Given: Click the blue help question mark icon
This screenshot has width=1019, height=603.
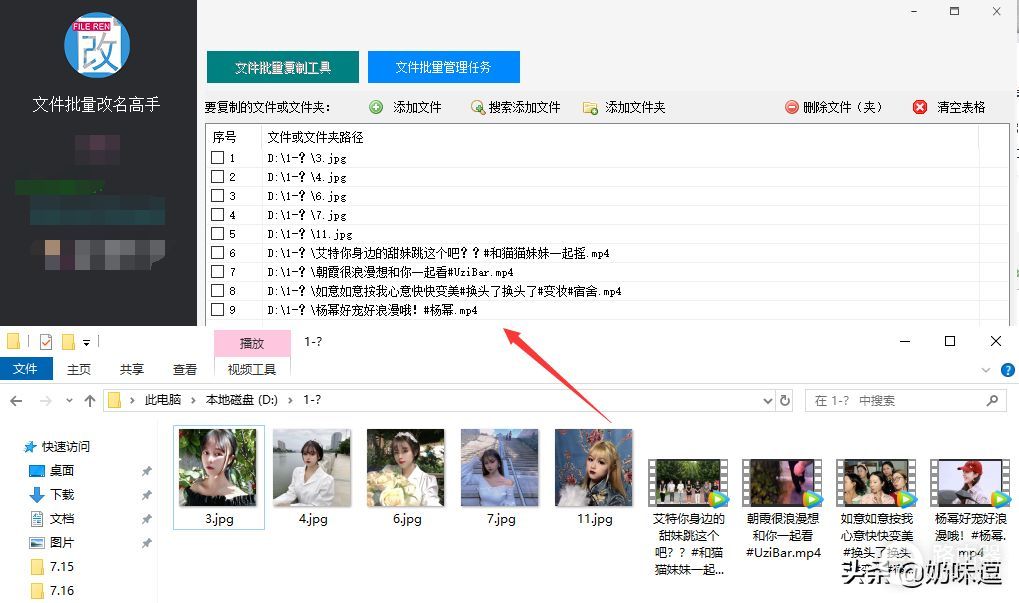Looking at the screenshot, I should [x=1008, y=369].
